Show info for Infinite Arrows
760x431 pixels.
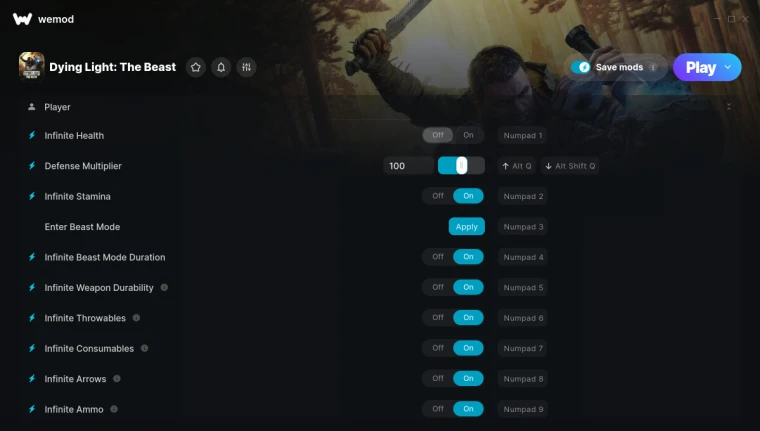pos(117,379)
